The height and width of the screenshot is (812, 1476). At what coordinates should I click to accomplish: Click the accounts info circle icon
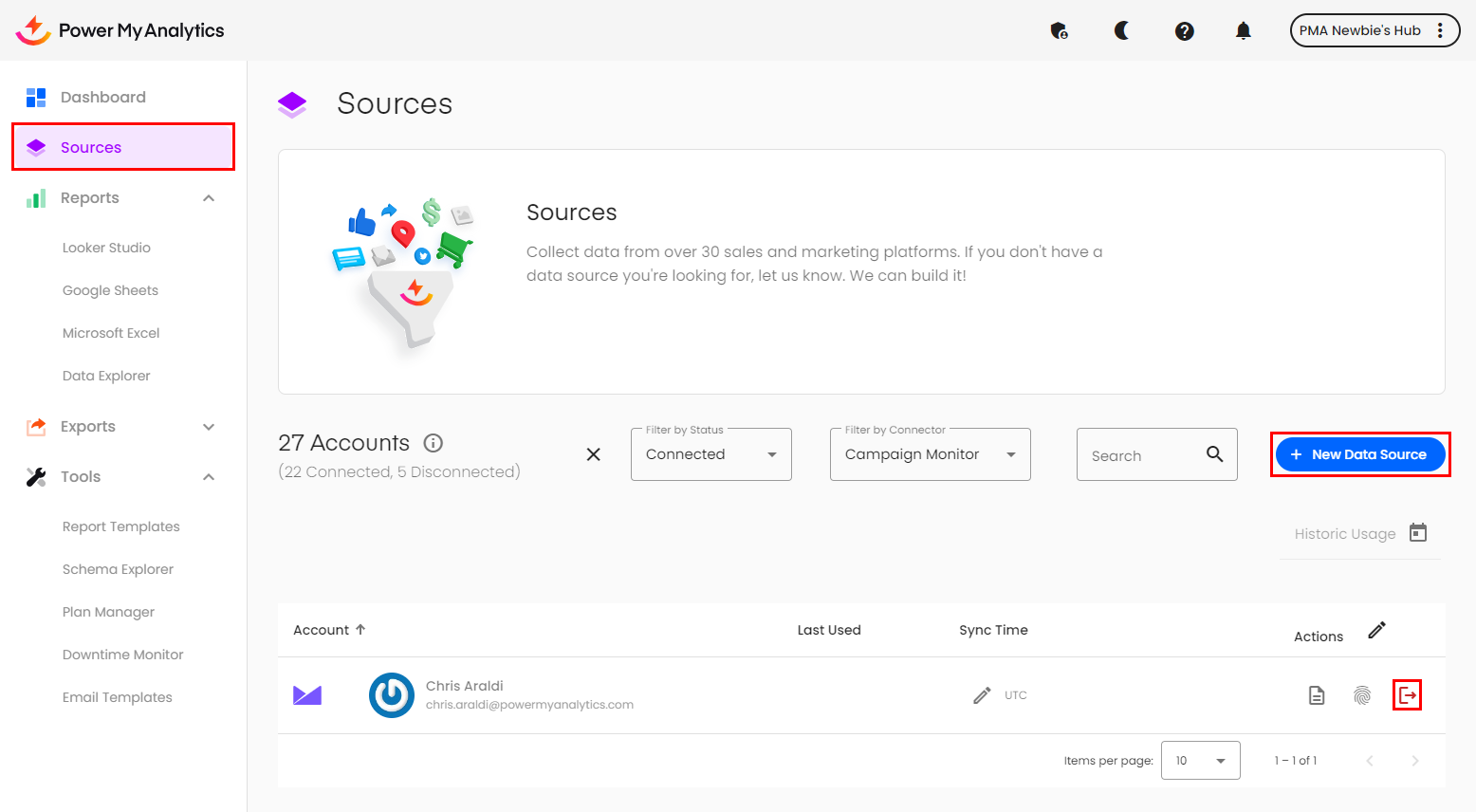434,443
